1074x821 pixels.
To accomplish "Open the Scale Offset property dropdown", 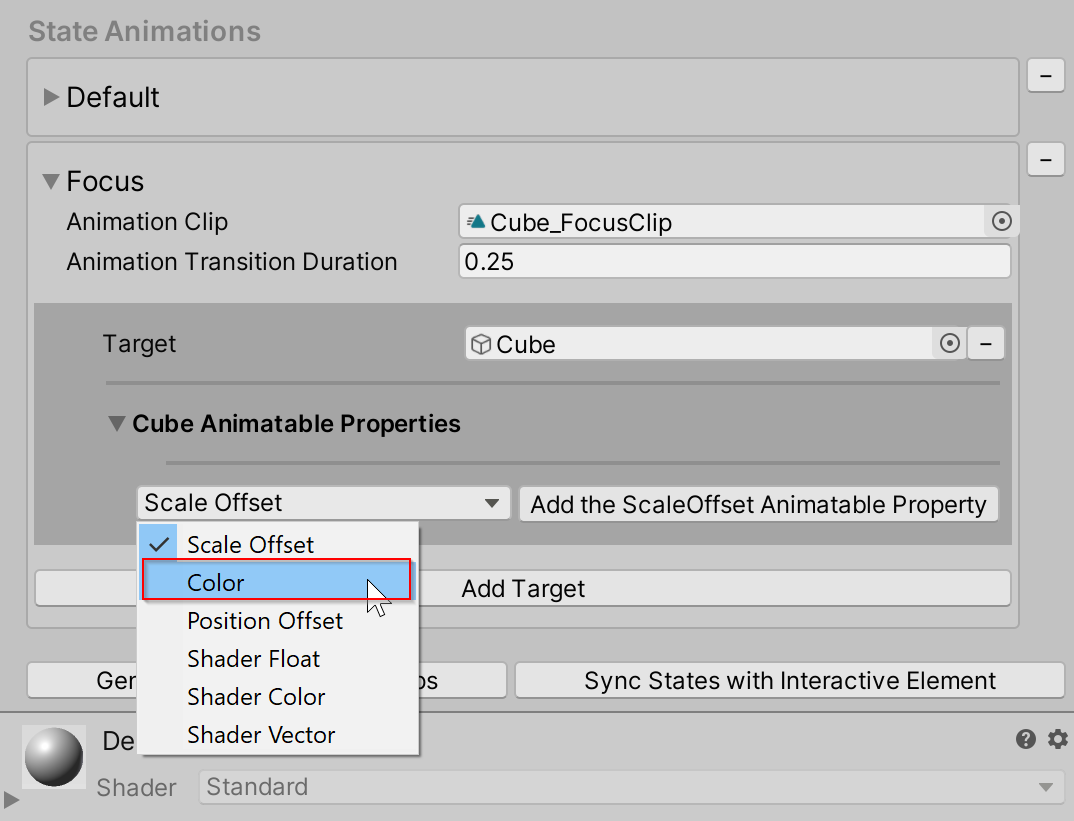I will tap(323, 503).
